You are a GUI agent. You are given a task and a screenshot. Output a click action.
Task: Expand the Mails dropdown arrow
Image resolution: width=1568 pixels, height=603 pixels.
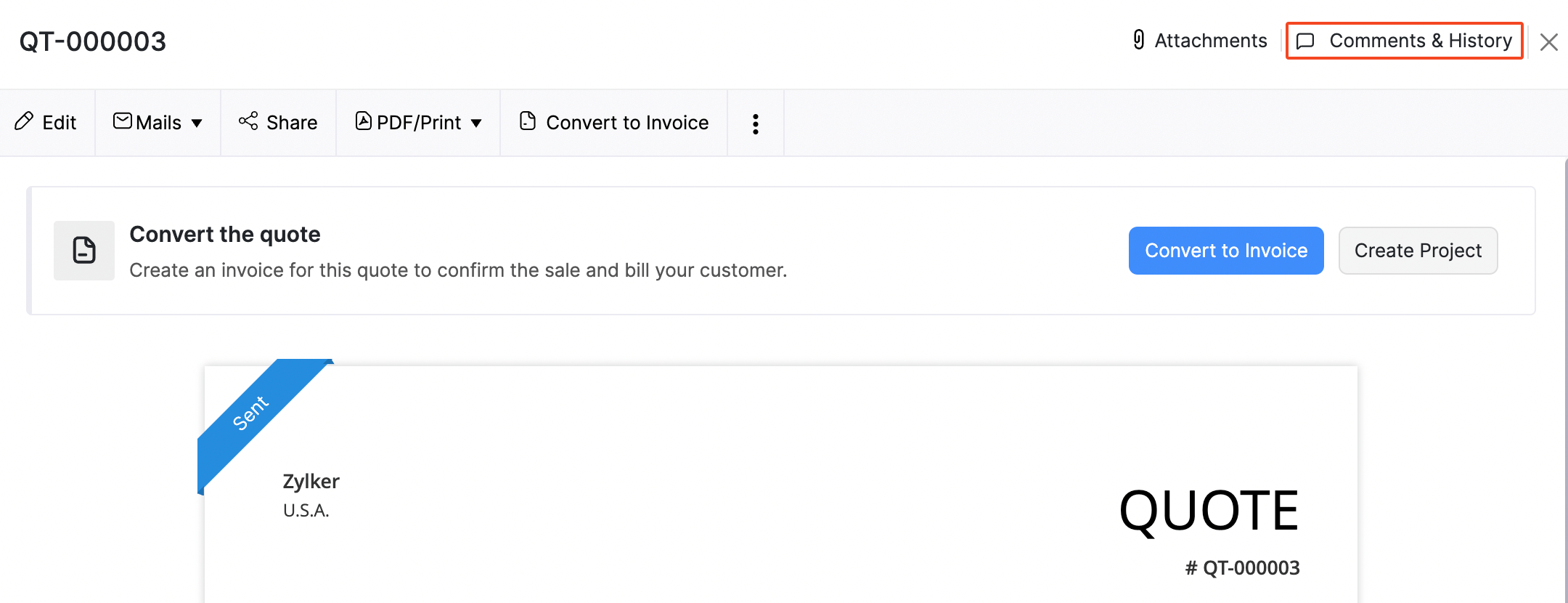[x=197, y=124]
